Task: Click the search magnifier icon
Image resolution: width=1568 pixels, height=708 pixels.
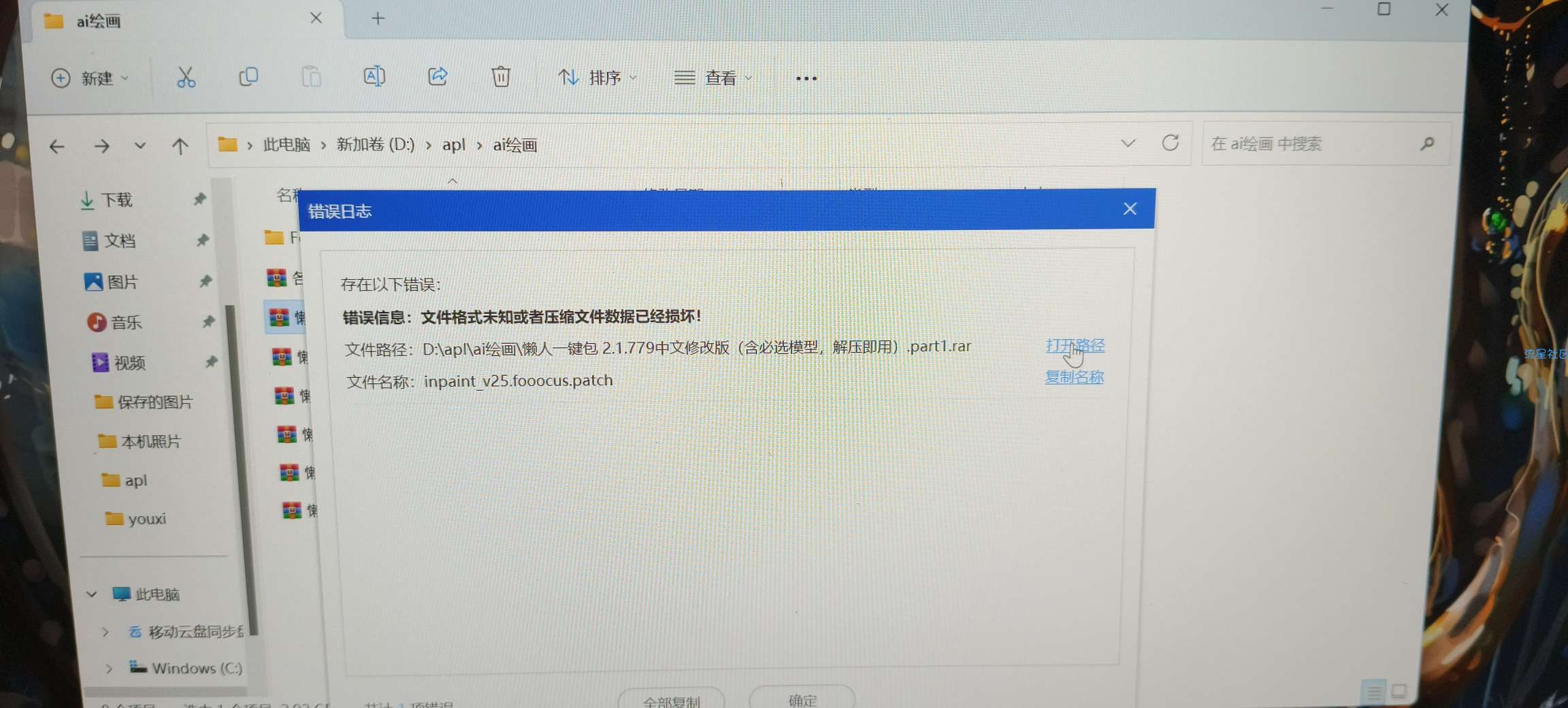Action: click(x=1428, y=144)
